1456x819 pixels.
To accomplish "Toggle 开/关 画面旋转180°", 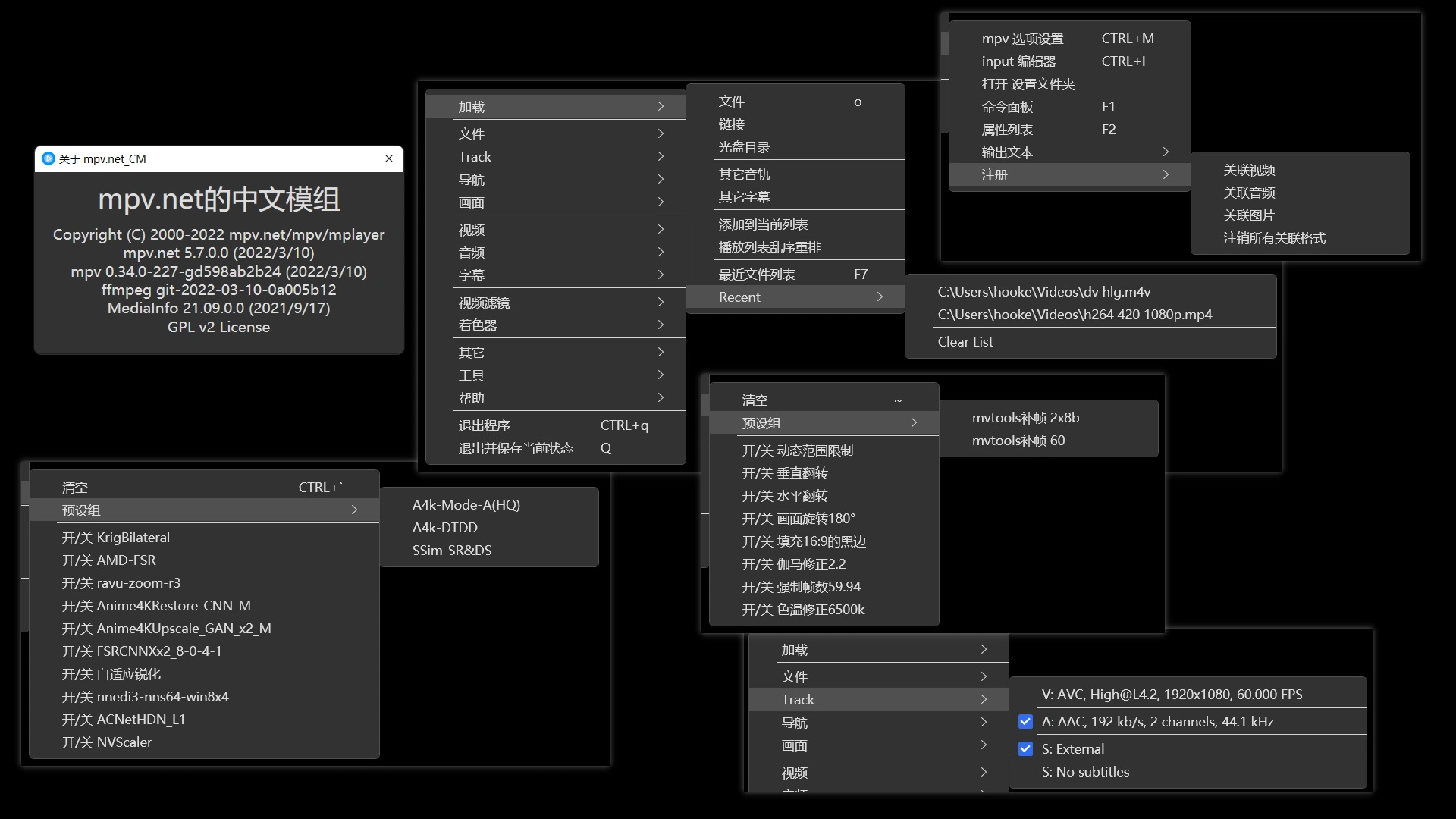I will coord(824,519).
